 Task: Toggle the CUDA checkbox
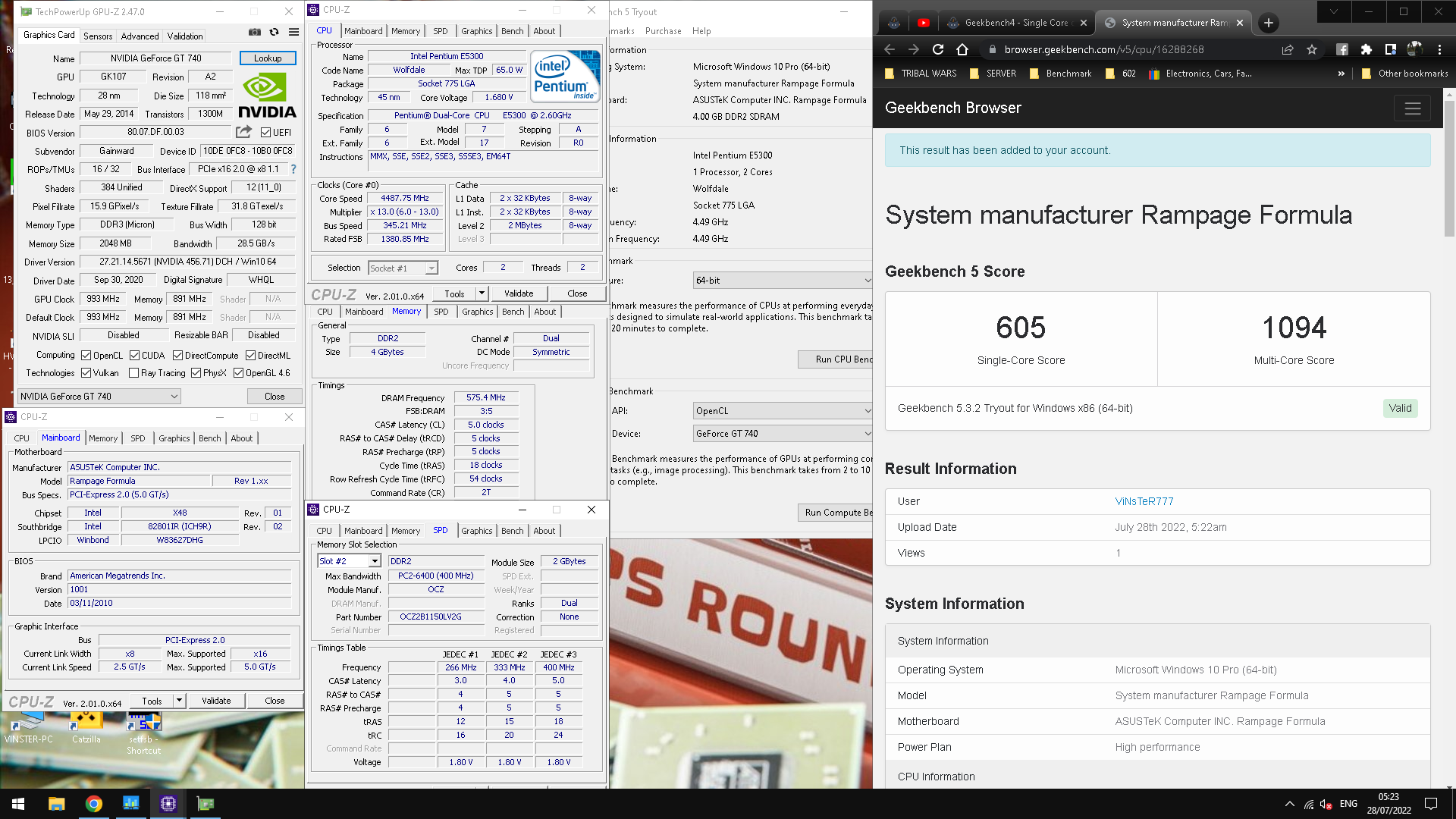pos(134,356)
